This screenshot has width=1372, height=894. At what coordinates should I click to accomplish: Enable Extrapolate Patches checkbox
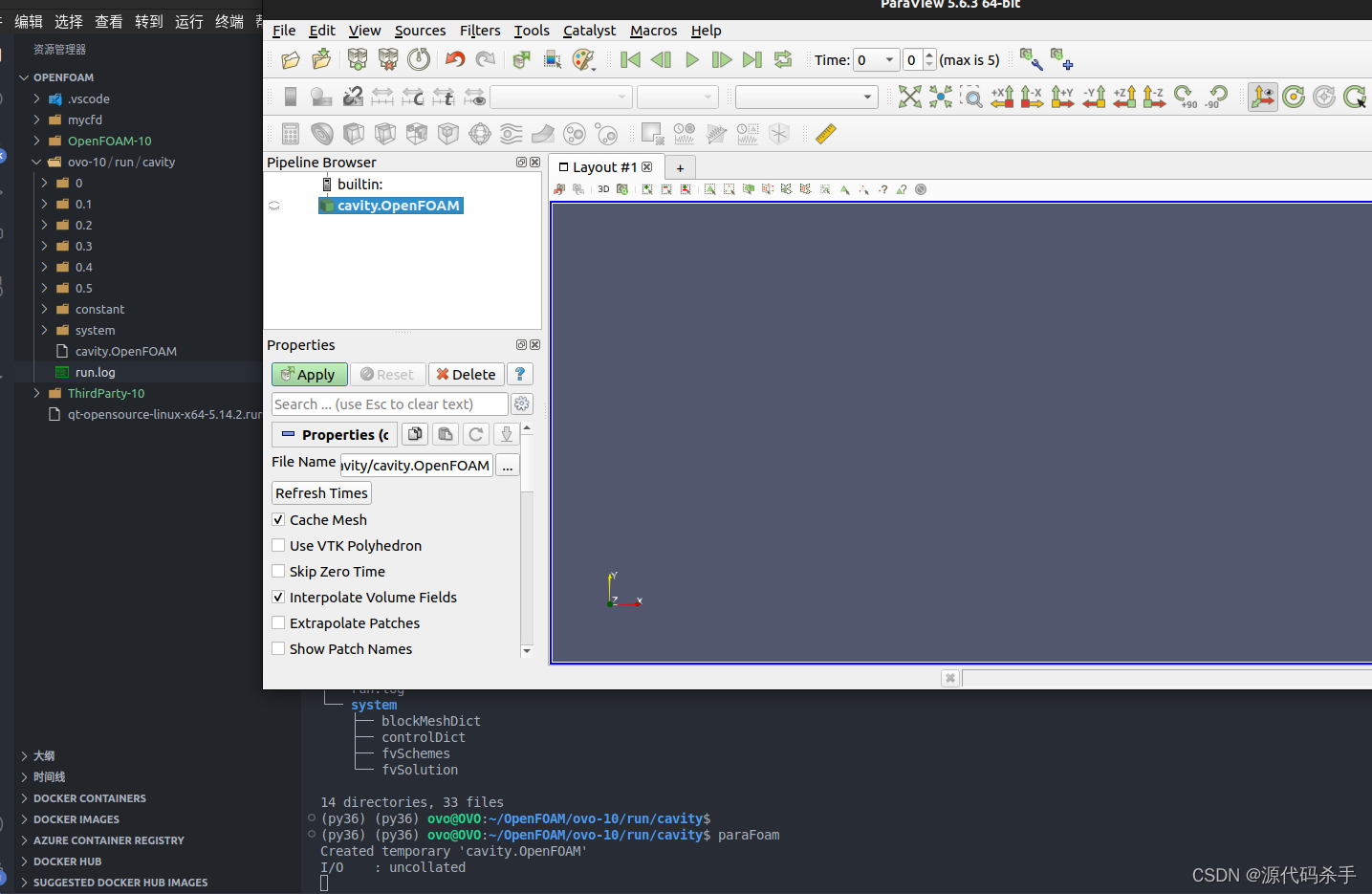(x=278, y=622)
